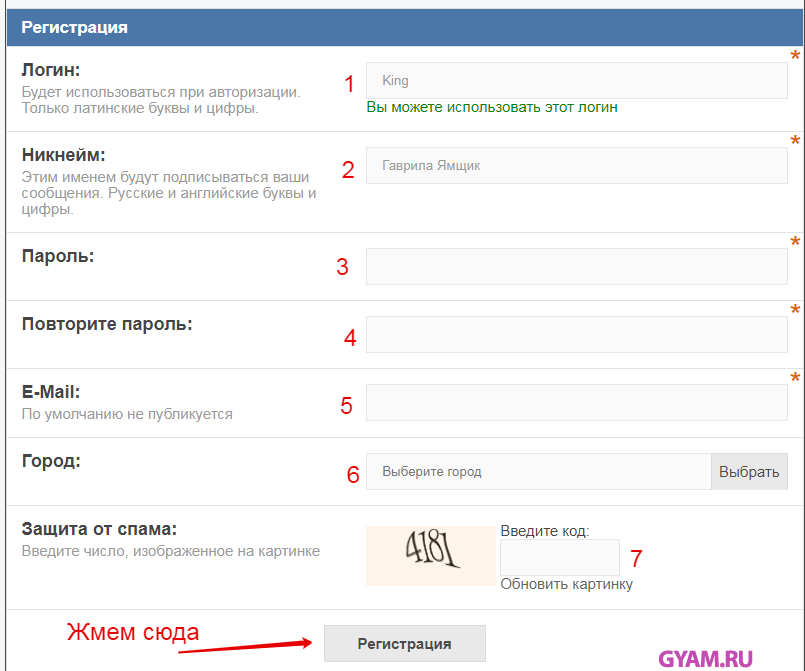The height and width of the screenshot is (671, 805).
Task: Click the red number 7 marker
Action: [x=636, y=558]
